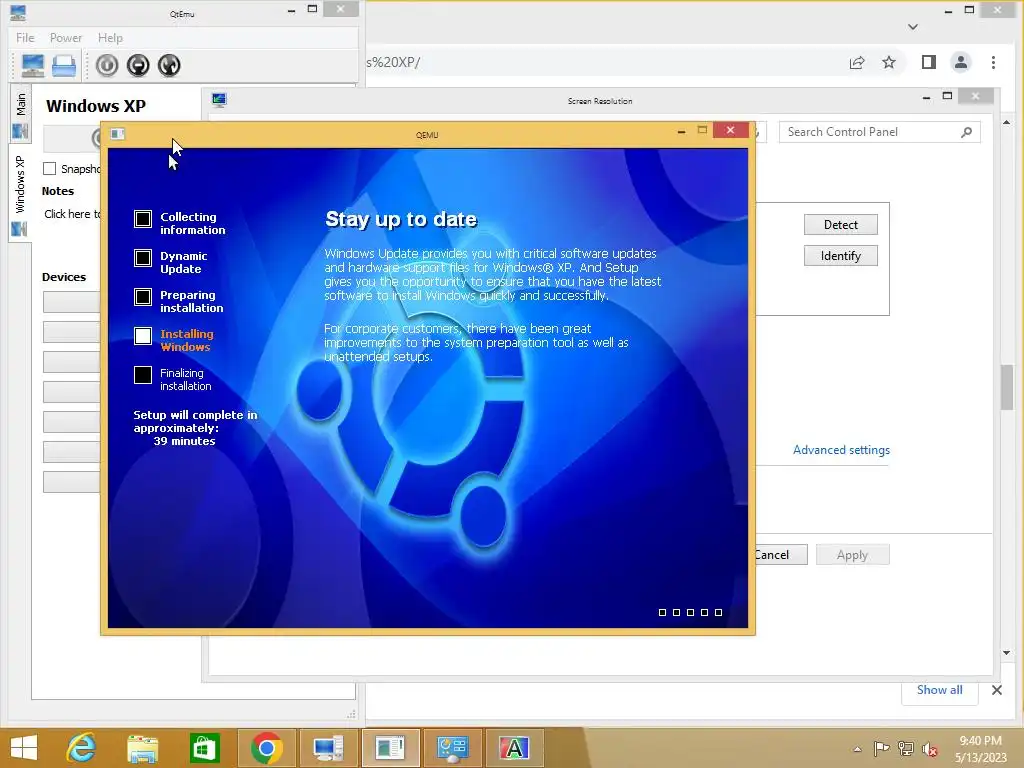This screenshot has width=1024, height=768.
Task: Click the power on icon in QtEmu toolbar
Action: (x=107, y=65)
